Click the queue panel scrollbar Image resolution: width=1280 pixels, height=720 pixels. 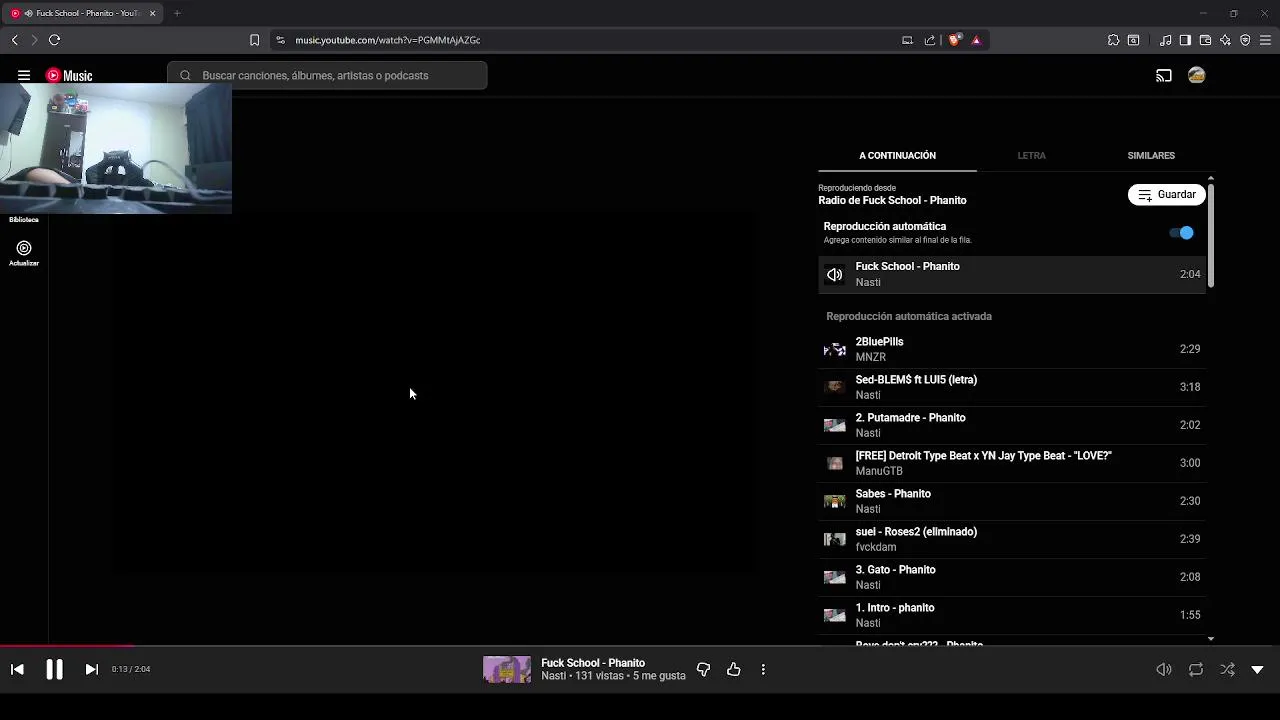1211,236
